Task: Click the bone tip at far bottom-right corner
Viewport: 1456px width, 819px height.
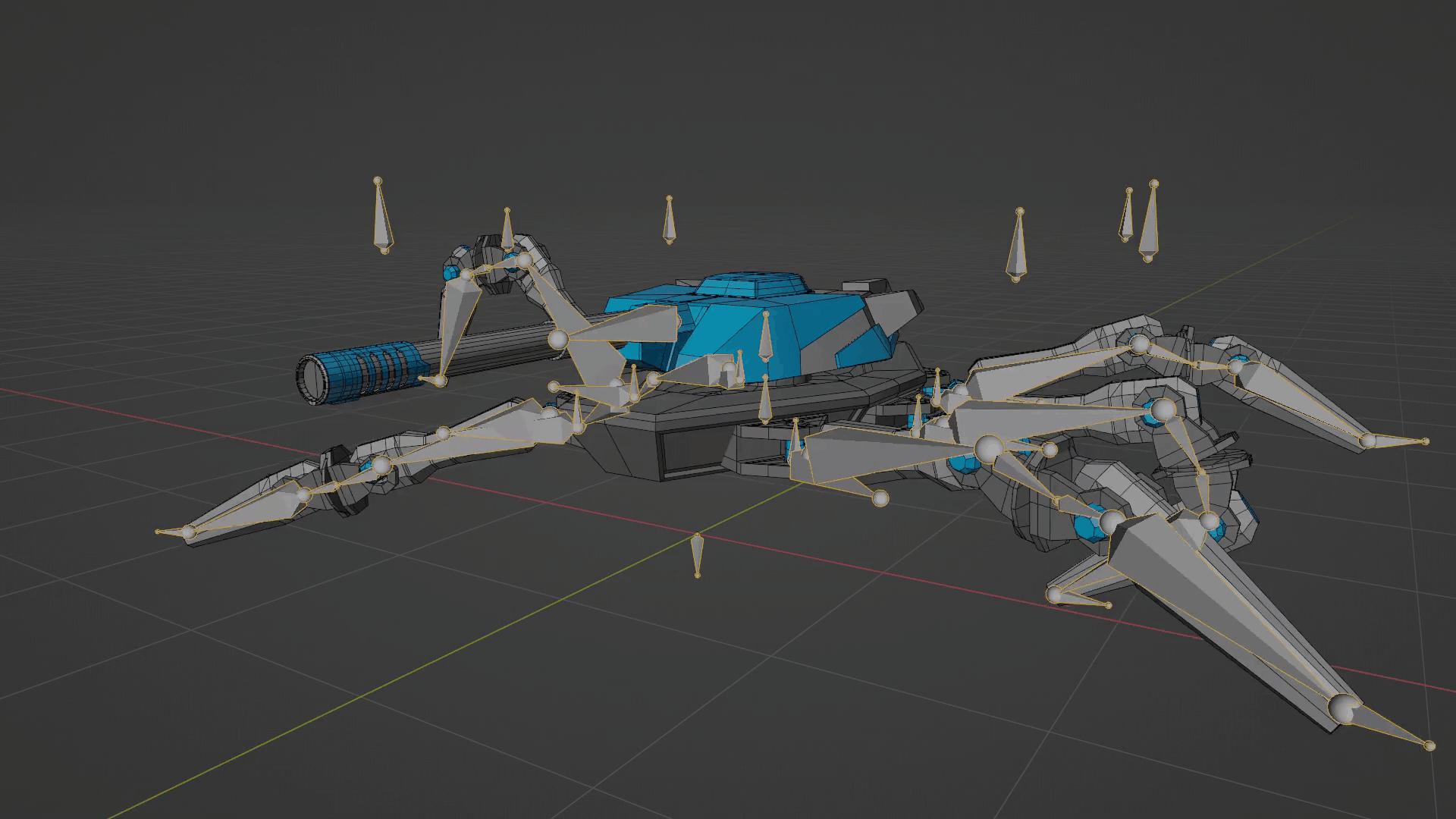Action: click(1429, 746)
